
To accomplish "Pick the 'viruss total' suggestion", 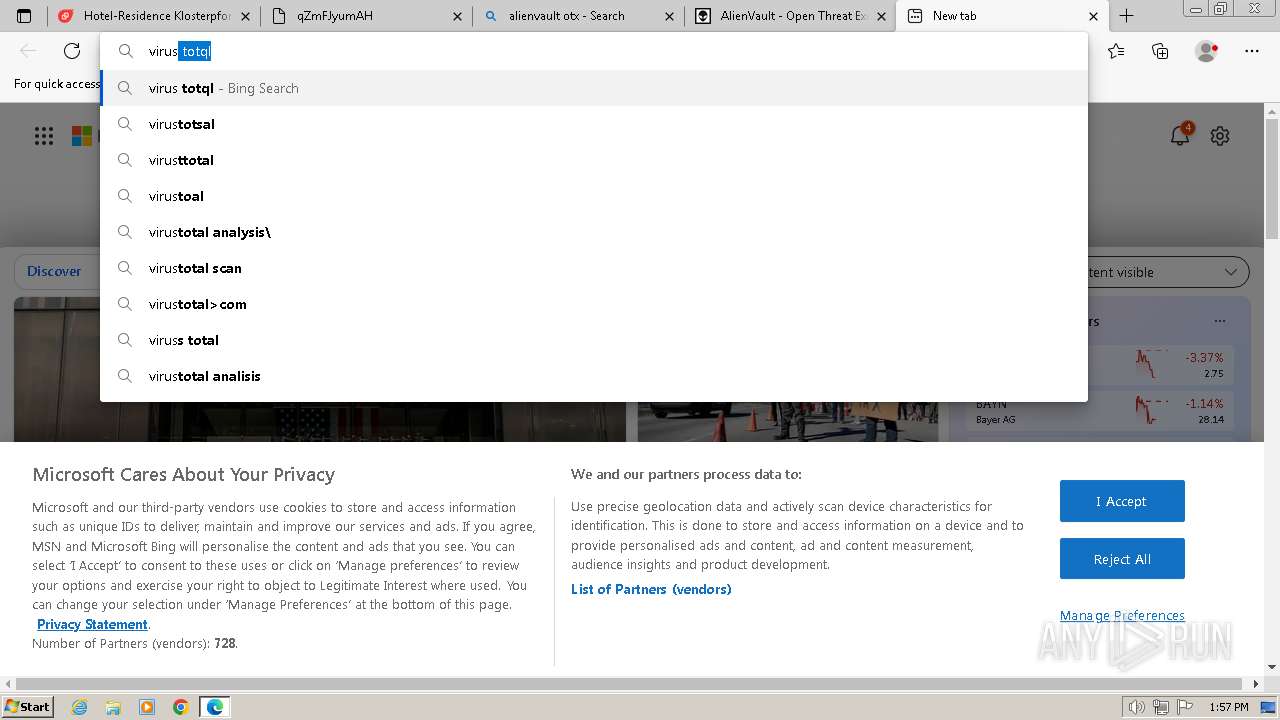I will click(x=594, y=340).
